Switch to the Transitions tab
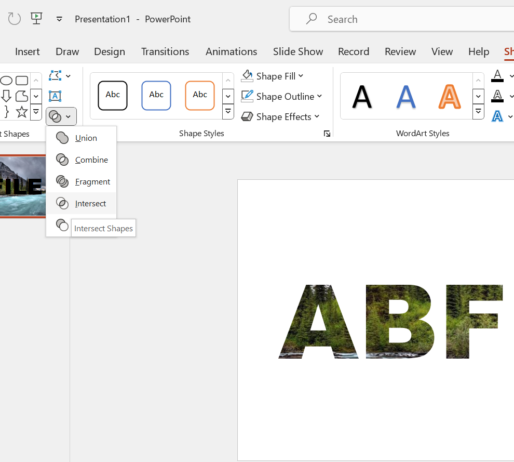 pyautogui.click(x=165, y=52)
